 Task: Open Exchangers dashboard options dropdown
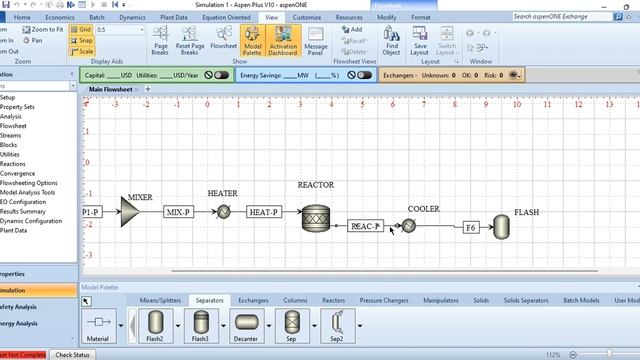pos(514,75)
